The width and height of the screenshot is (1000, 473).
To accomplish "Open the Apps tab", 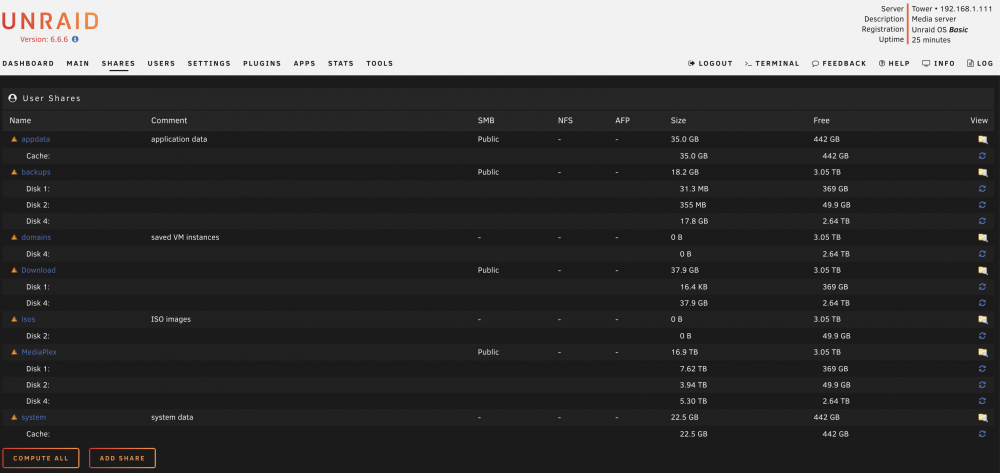I will pos(304,64).
